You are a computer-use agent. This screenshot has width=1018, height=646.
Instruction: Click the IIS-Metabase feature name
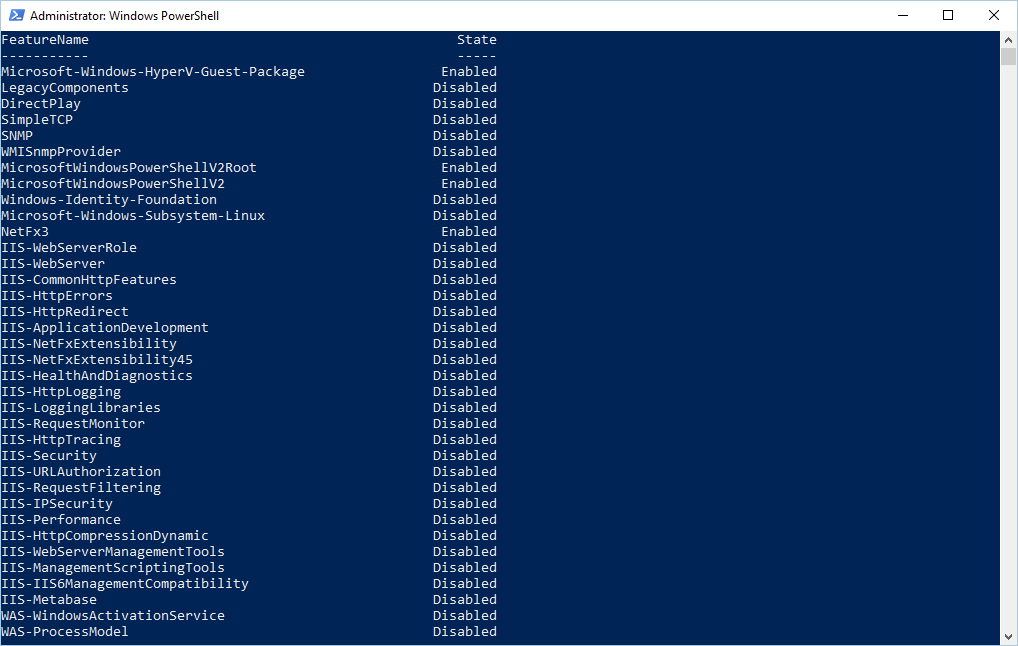tap(49, 599)
